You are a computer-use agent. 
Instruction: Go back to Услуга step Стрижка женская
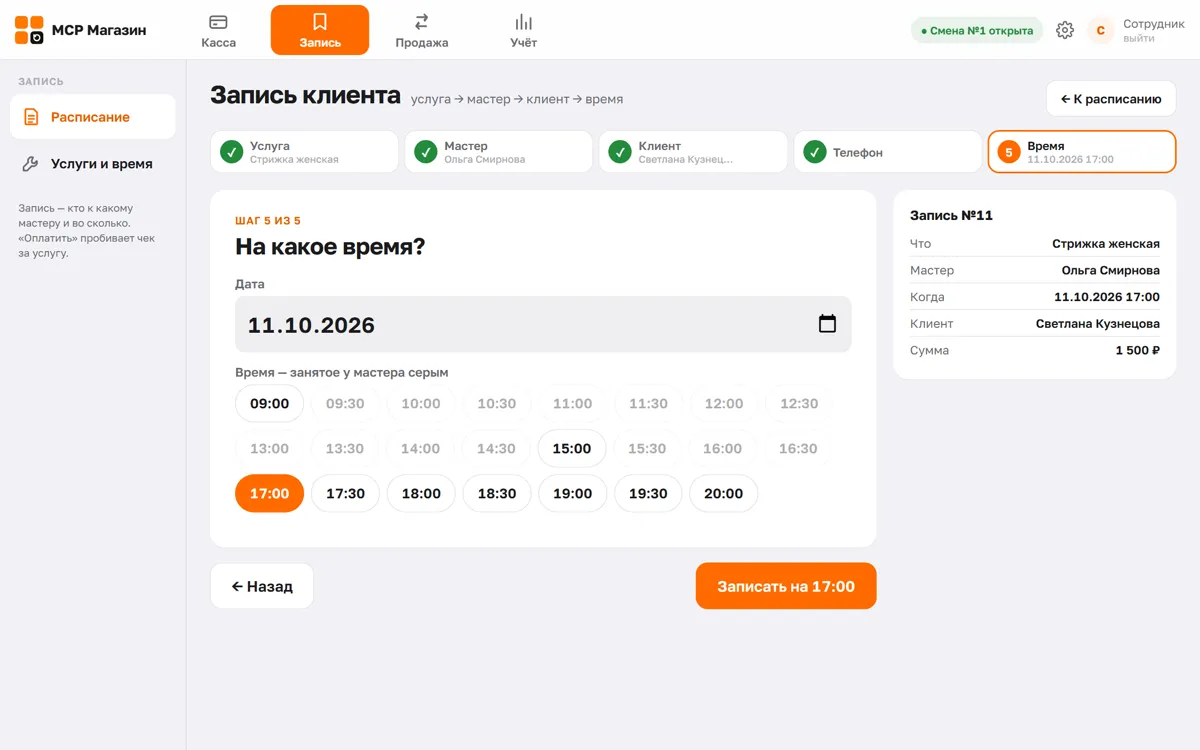pos(304,152)
